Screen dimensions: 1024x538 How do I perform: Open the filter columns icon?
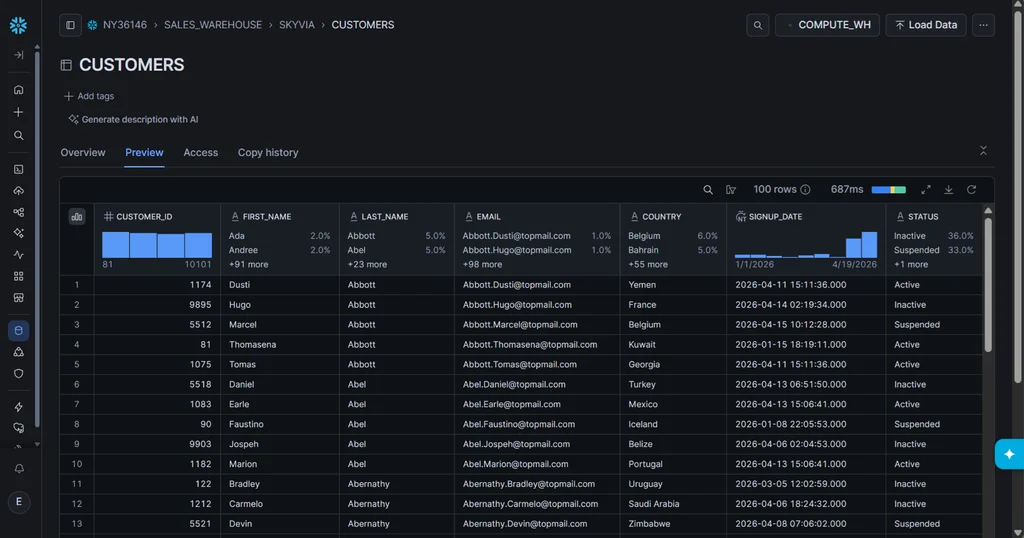pyautogui.click(x=731, y=189)
